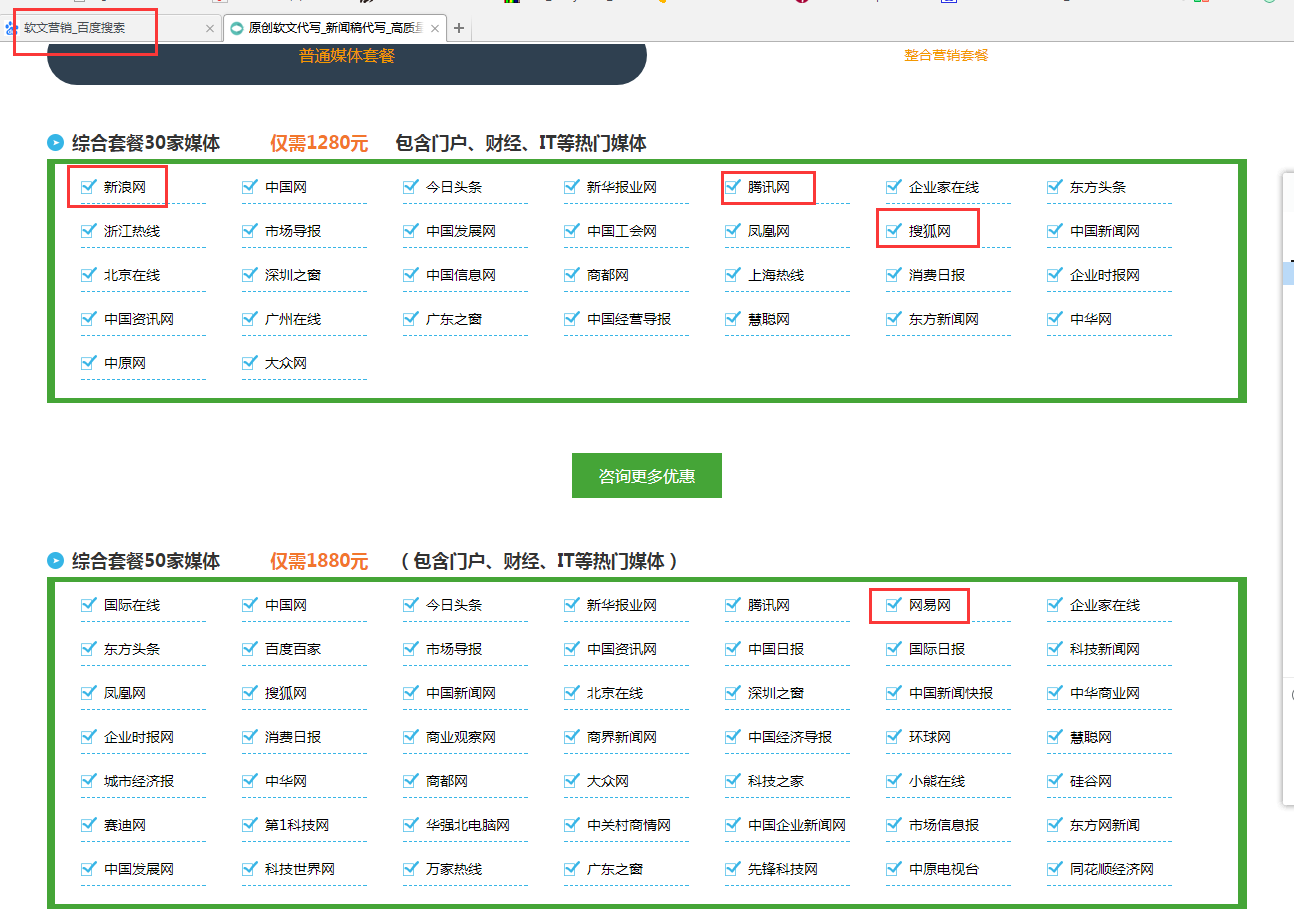Toggle the 上海热线 checkbox
1294x917 pixels.
pyautogui.click(x=733, y=274)
